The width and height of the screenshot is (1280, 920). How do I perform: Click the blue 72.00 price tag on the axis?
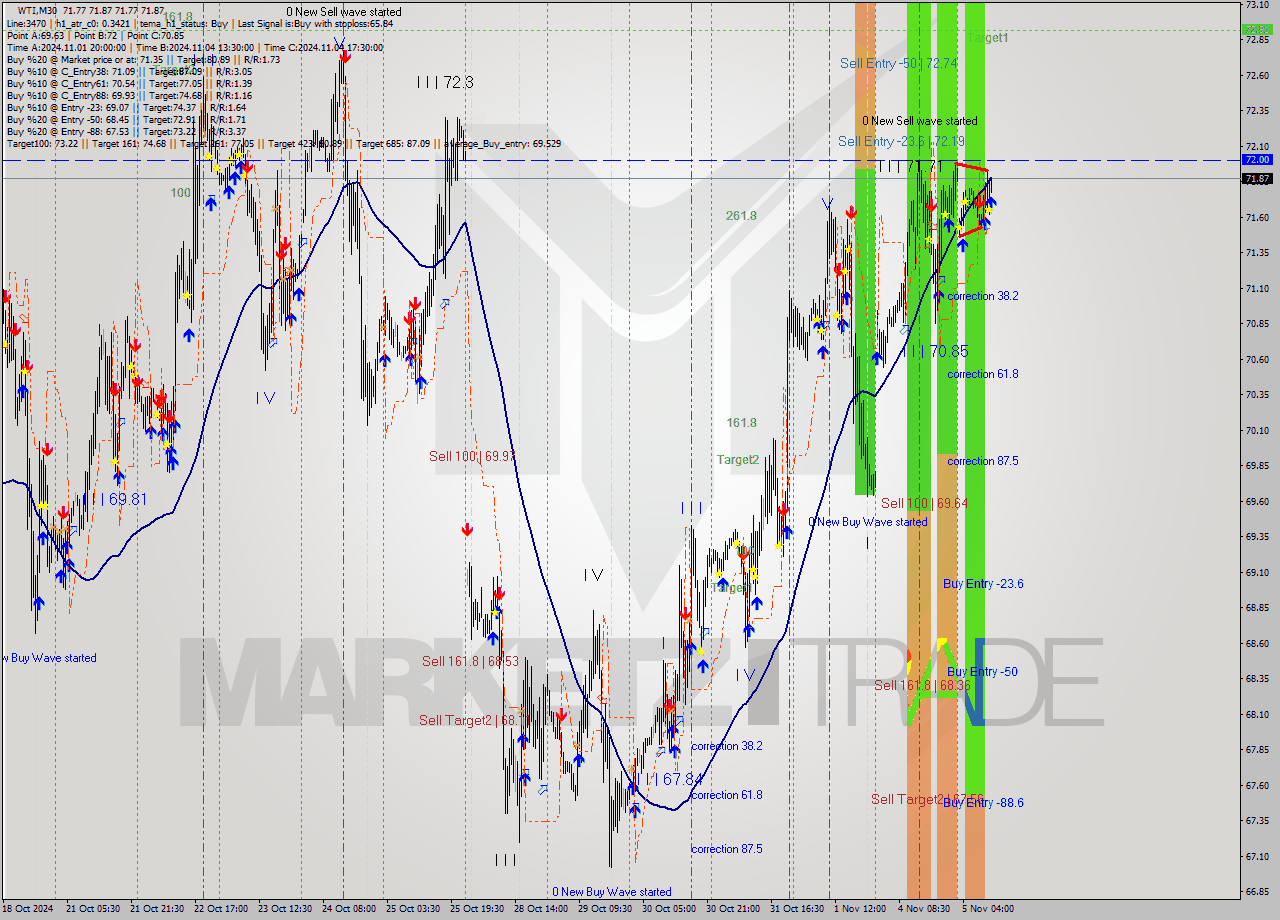click(1256, 159)
